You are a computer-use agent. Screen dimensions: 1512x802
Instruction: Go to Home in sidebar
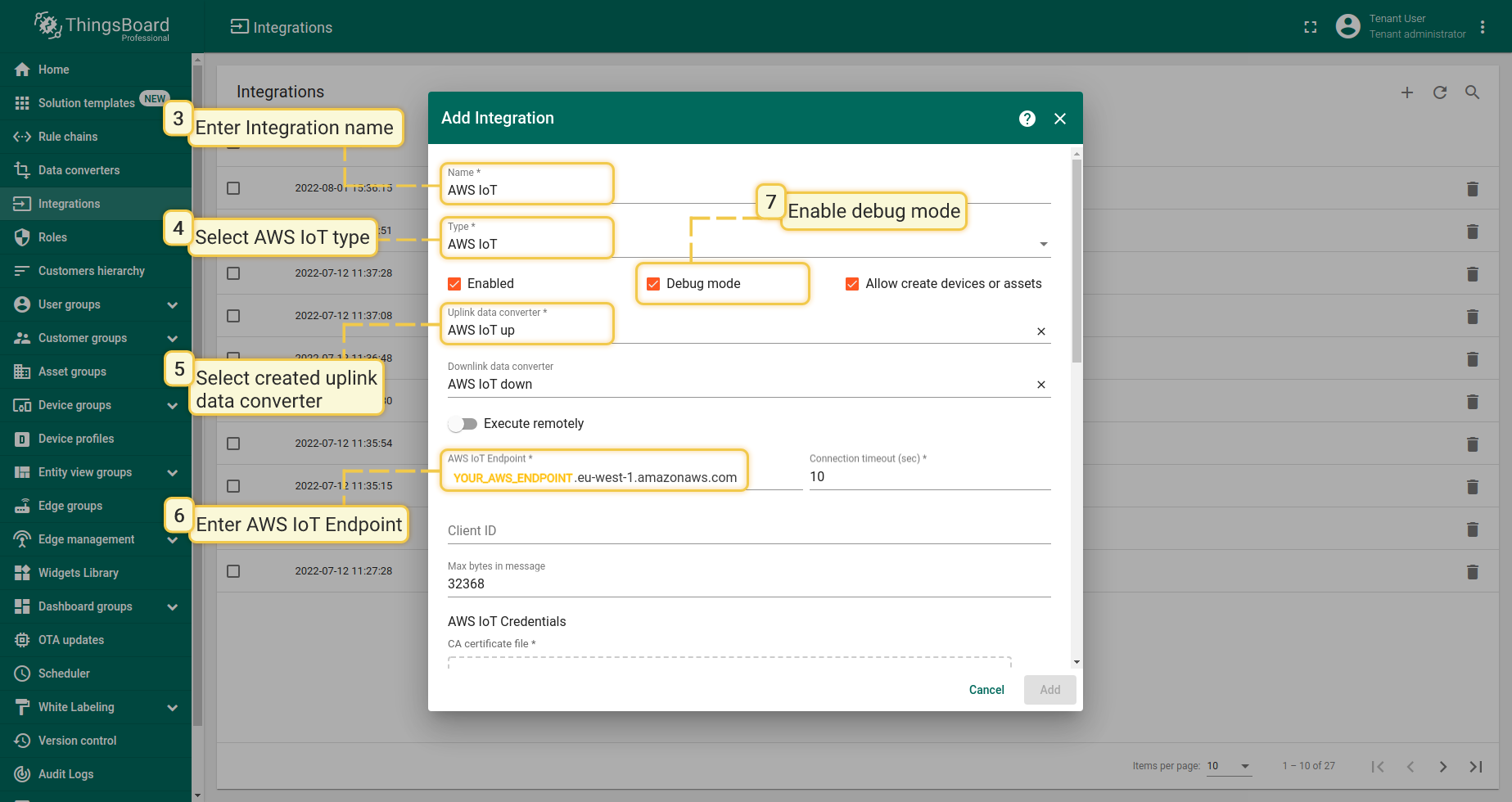coord(96,70)
